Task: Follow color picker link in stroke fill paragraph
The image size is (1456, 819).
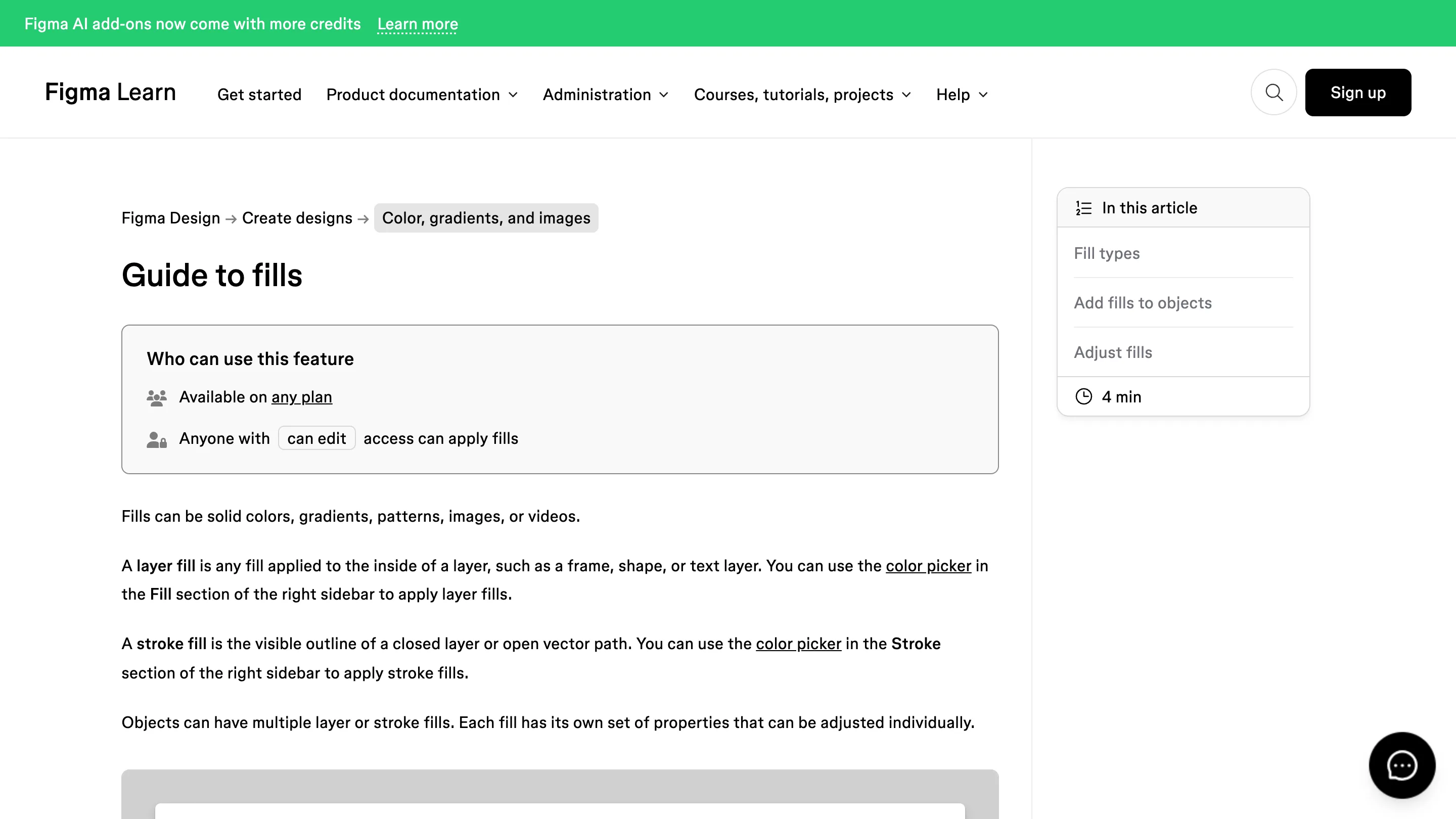Action: 799,644
